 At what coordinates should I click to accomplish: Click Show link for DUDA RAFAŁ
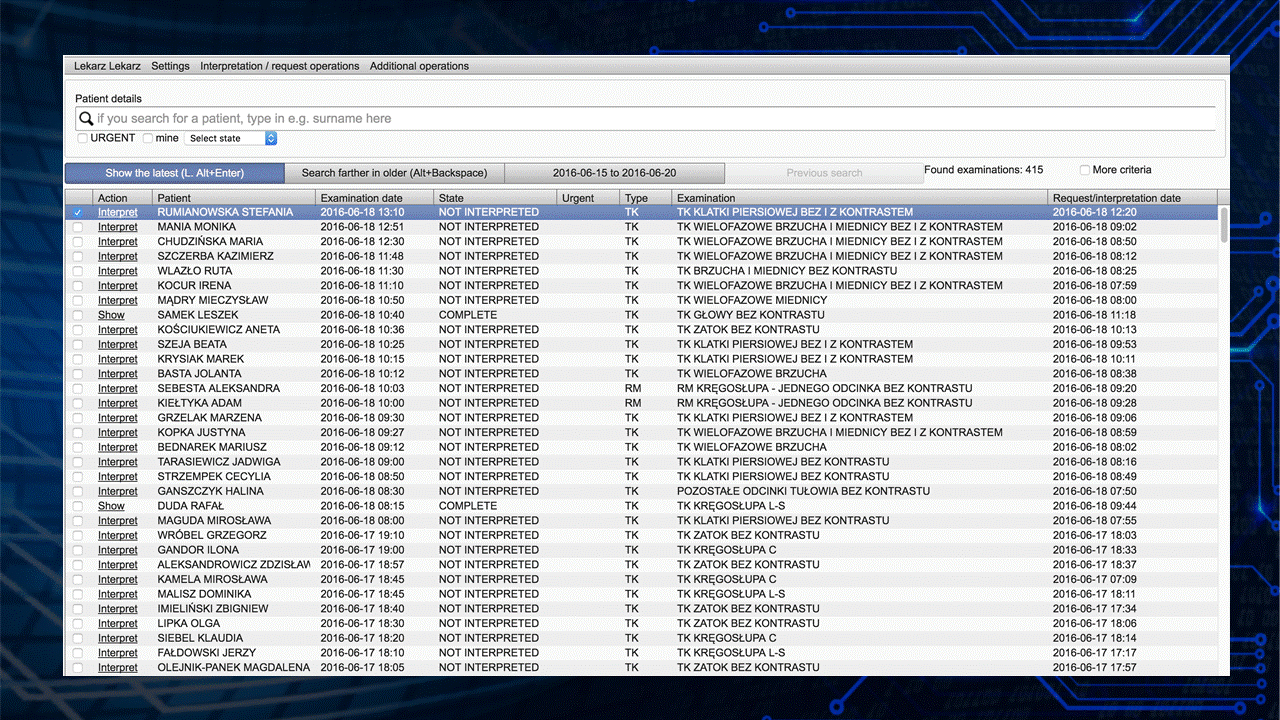click(111, 506)
